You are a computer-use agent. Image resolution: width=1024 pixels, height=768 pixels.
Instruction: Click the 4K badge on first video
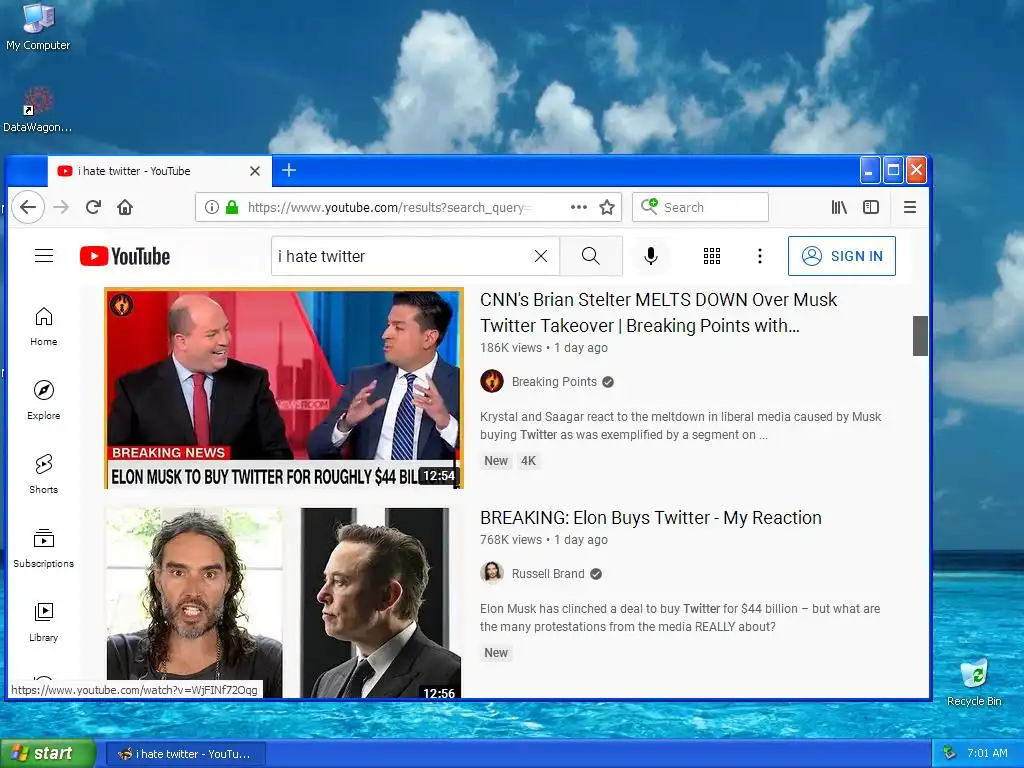coord(528,460)
